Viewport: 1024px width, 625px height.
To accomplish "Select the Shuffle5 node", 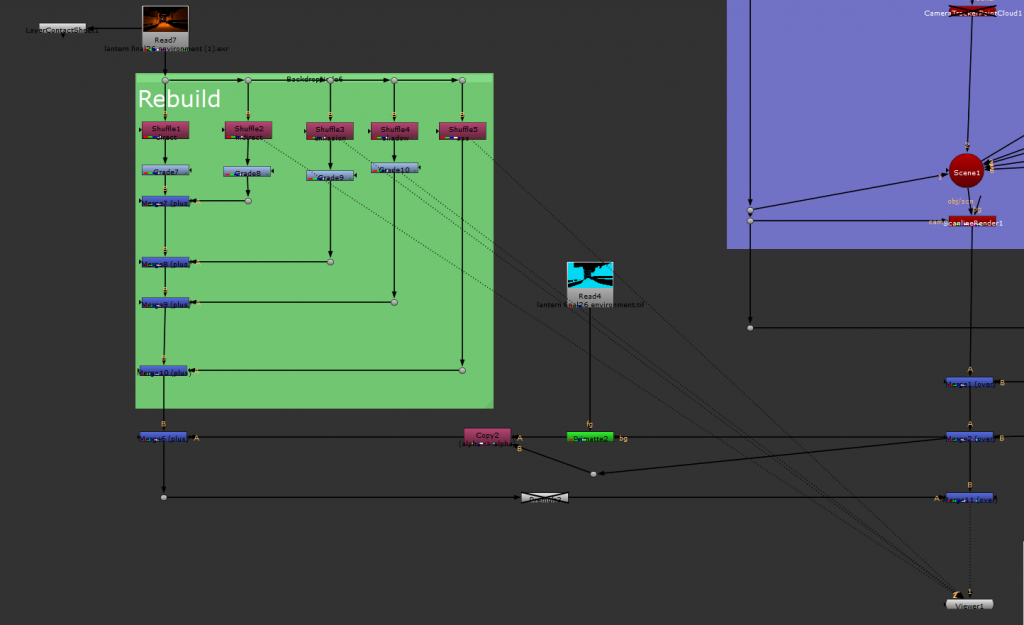I will (x=462, y=130).
